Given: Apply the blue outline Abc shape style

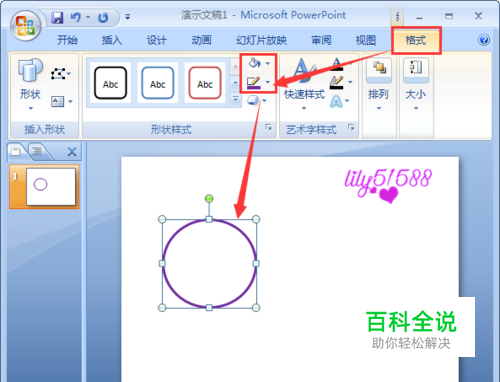Looking at the screenshot, I should click(157, 83).
